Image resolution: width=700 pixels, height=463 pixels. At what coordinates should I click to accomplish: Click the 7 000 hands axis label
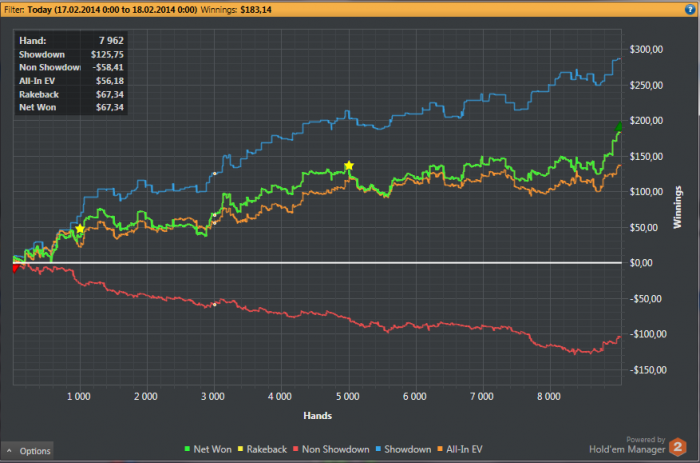(x=482, y=396)
